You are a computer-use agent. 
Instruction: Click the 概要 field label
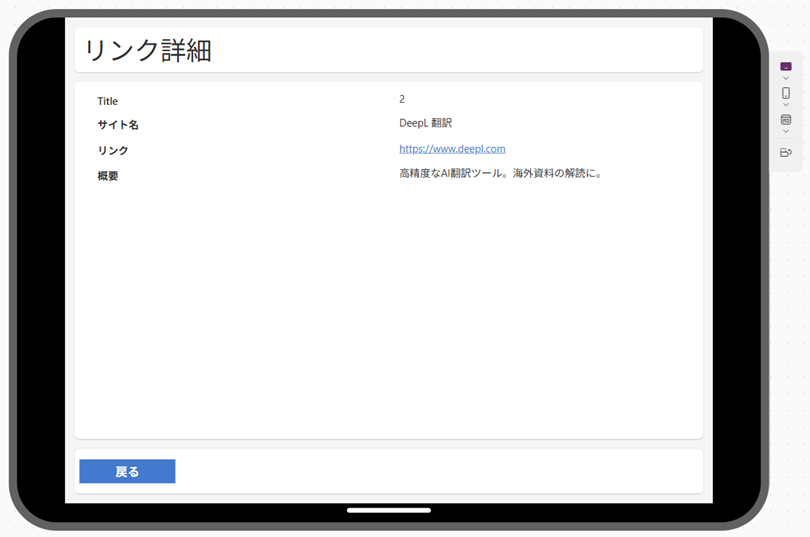(107, 176)
